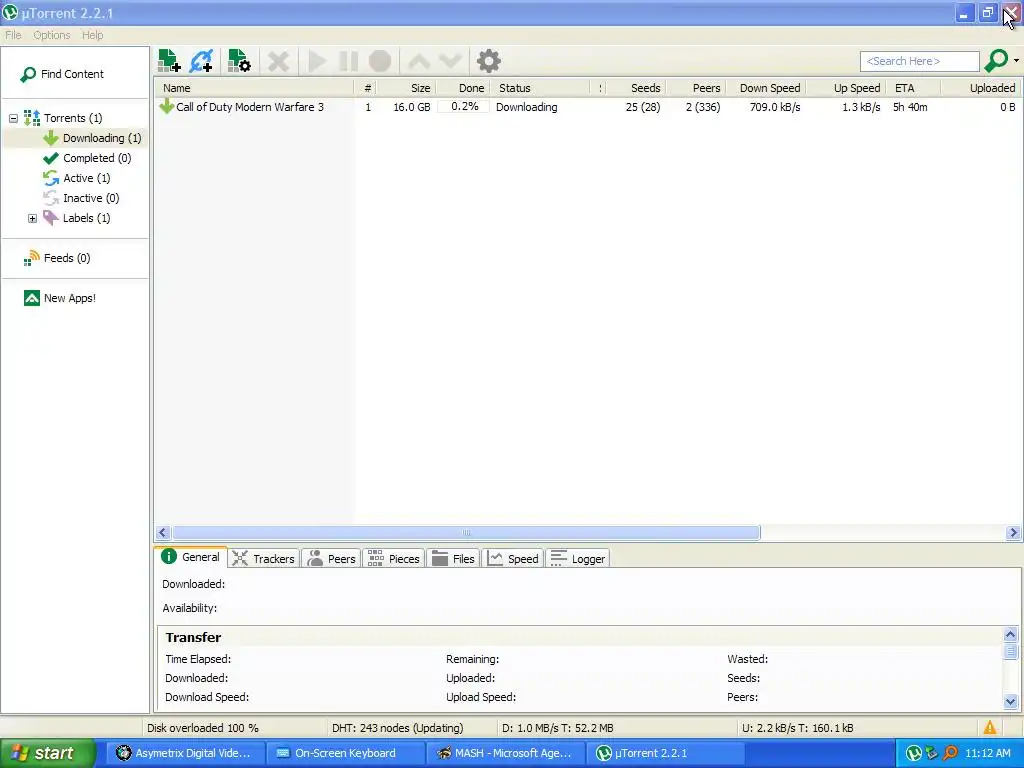Sort by Seeds column header

tap(637, 88)
